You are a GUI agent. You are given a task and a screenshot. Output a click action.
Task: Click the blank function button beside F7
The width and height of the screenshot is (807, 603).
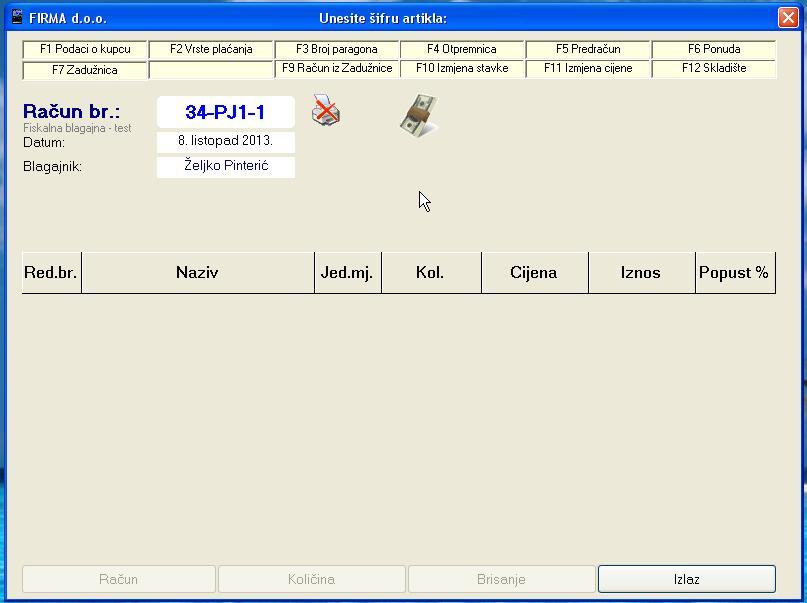pos(211,70)
